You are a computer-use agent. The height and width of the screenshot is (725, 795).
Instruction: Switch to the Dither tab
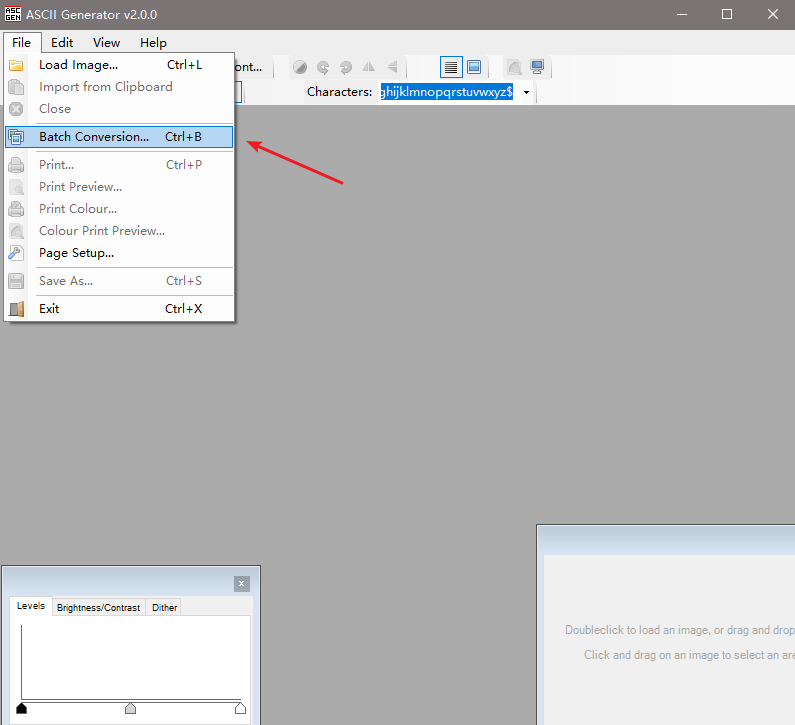tap(164, 607)
